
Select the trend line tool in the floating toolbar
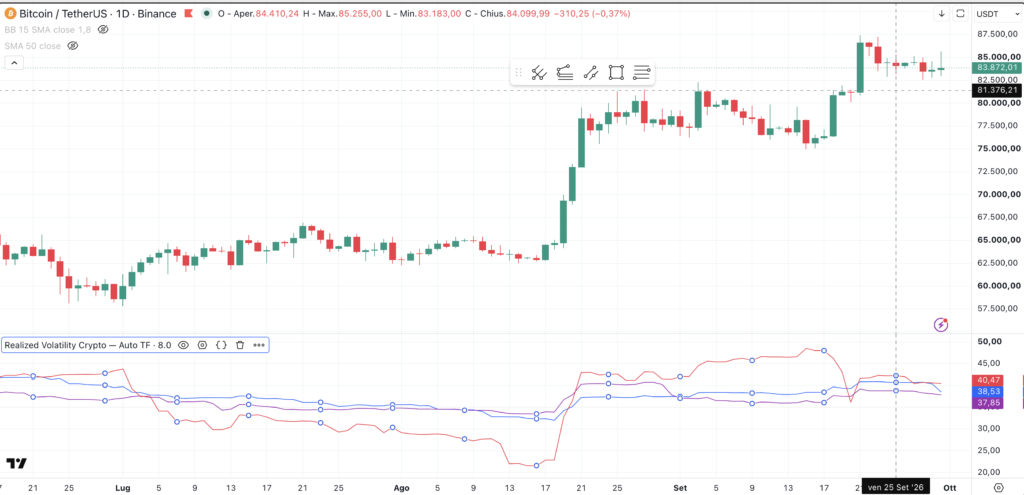pyautogui.click(x=590, y=72)
